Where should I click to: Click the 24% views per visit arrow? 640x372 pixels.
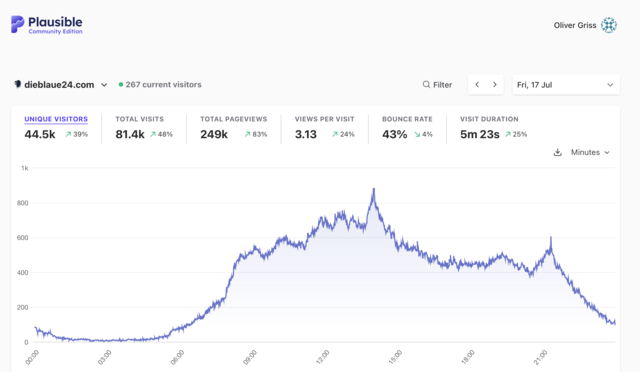[335, 134]
